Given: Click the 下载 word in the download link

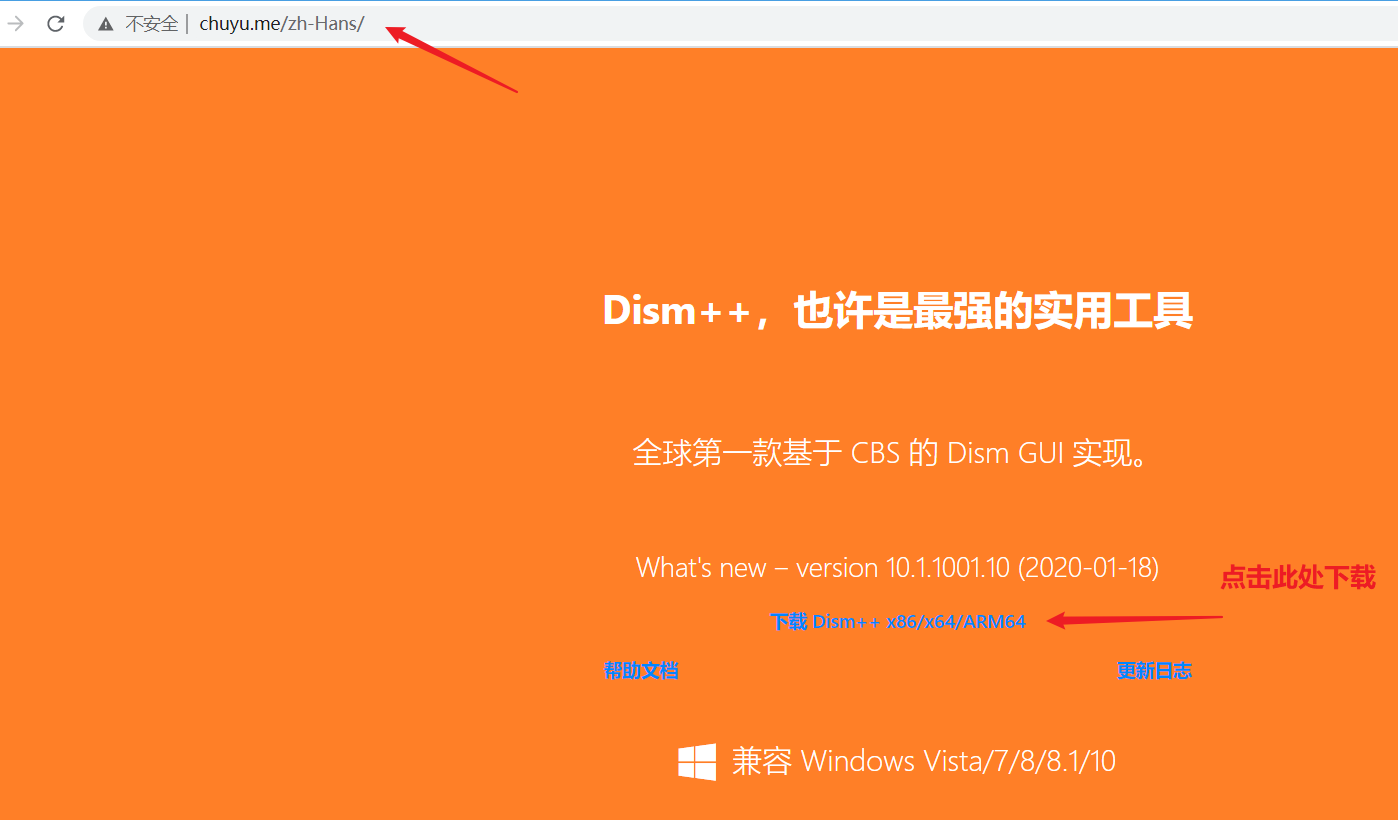Looking at the screenshot, I should point(789,621).
